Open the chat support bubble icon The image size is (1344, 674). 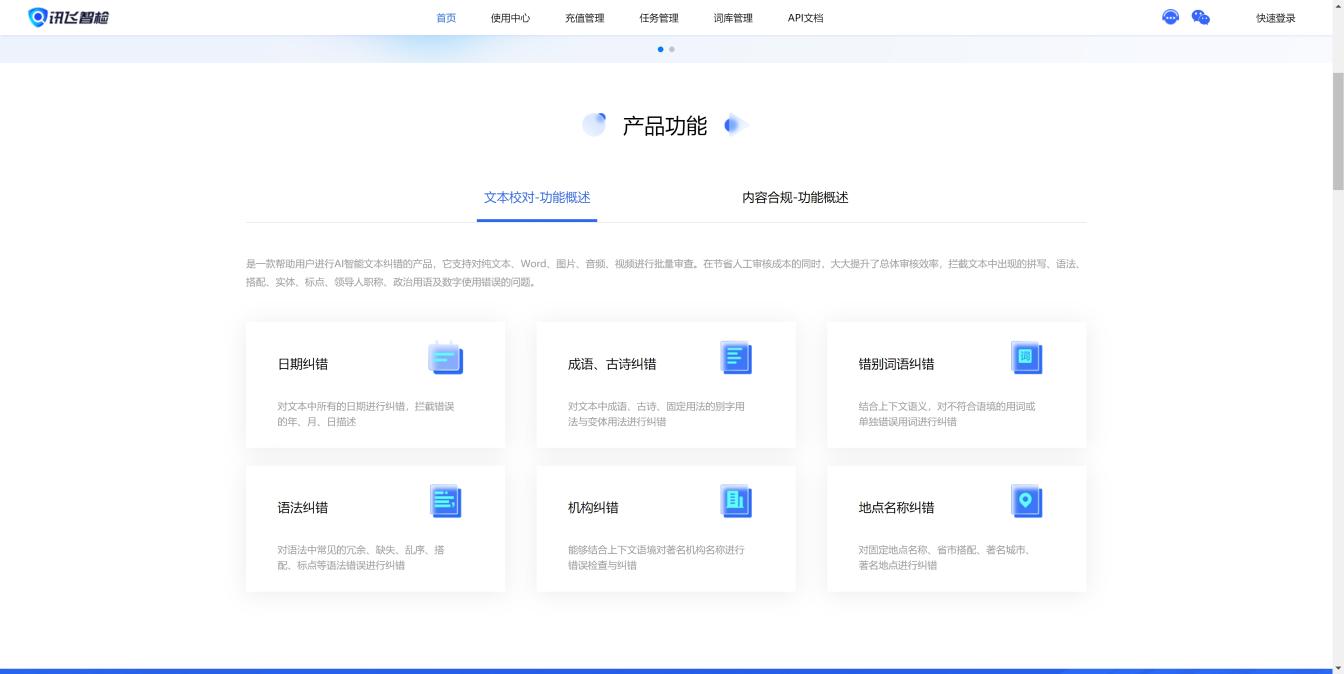pyautogui.click(x=1170, y=17)
